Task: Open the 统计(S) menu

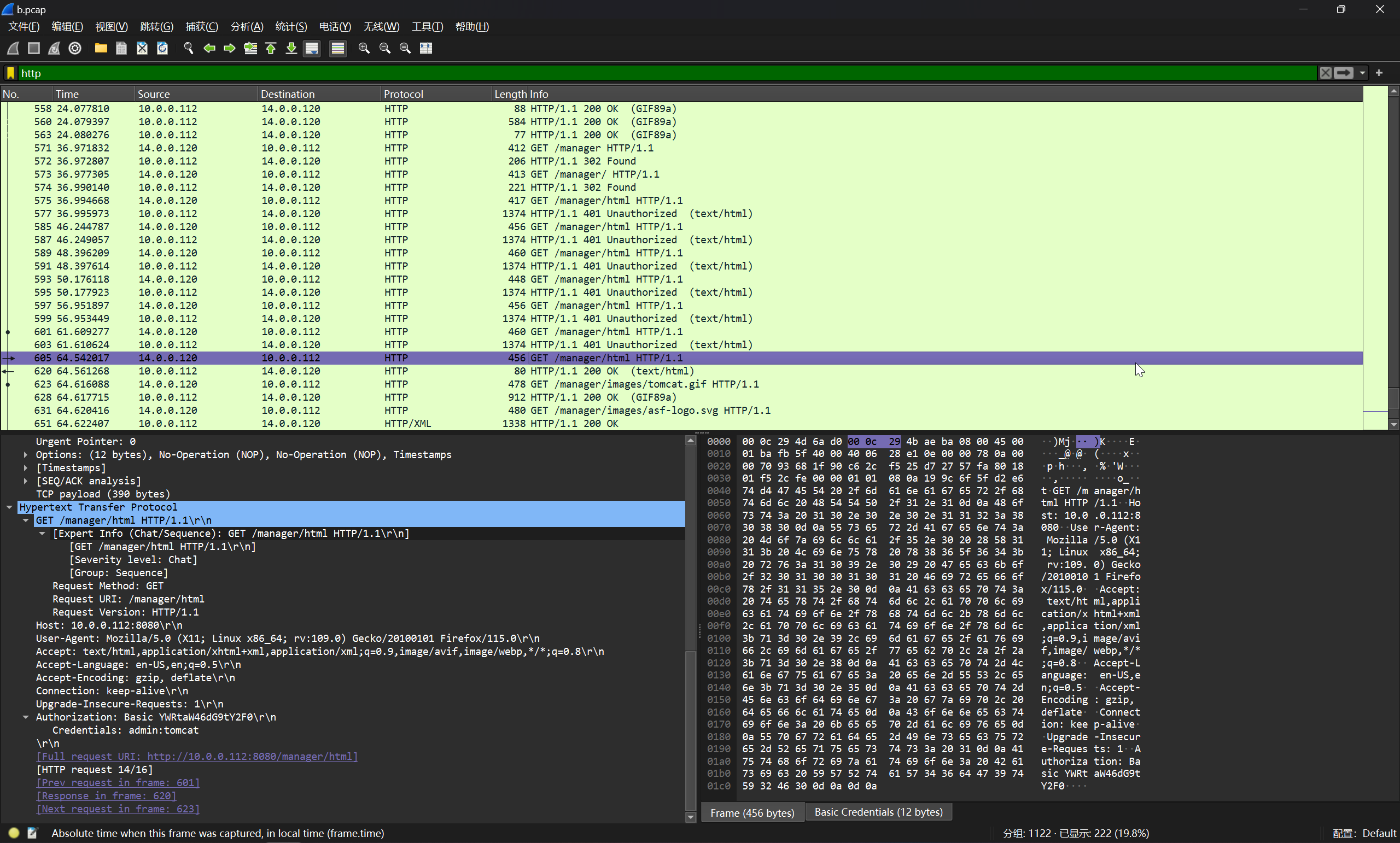Action: (x=291, y=27)
